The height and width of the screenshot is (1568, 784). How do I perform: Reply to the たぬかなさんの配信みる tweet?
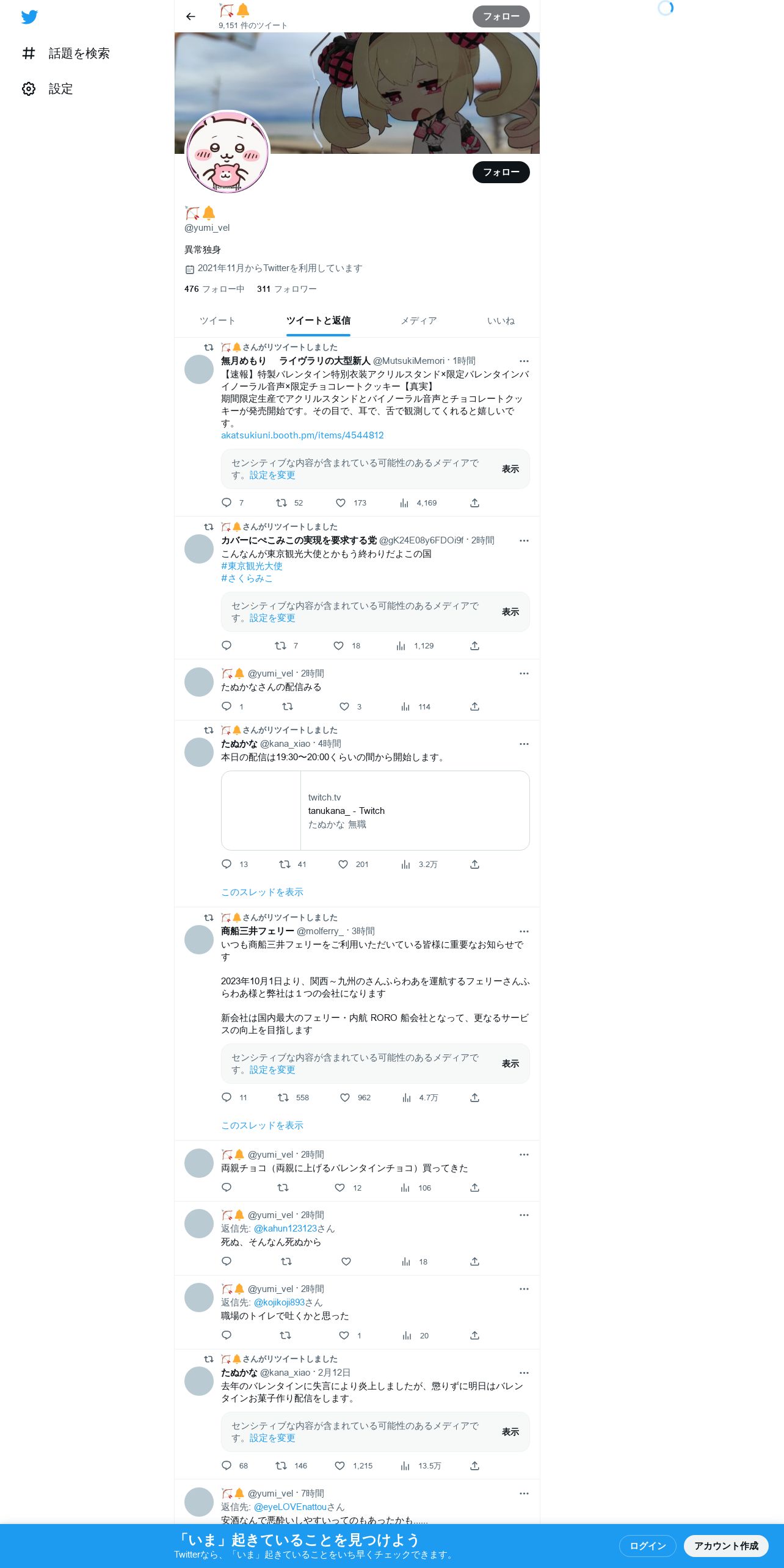tap(227, 706)
